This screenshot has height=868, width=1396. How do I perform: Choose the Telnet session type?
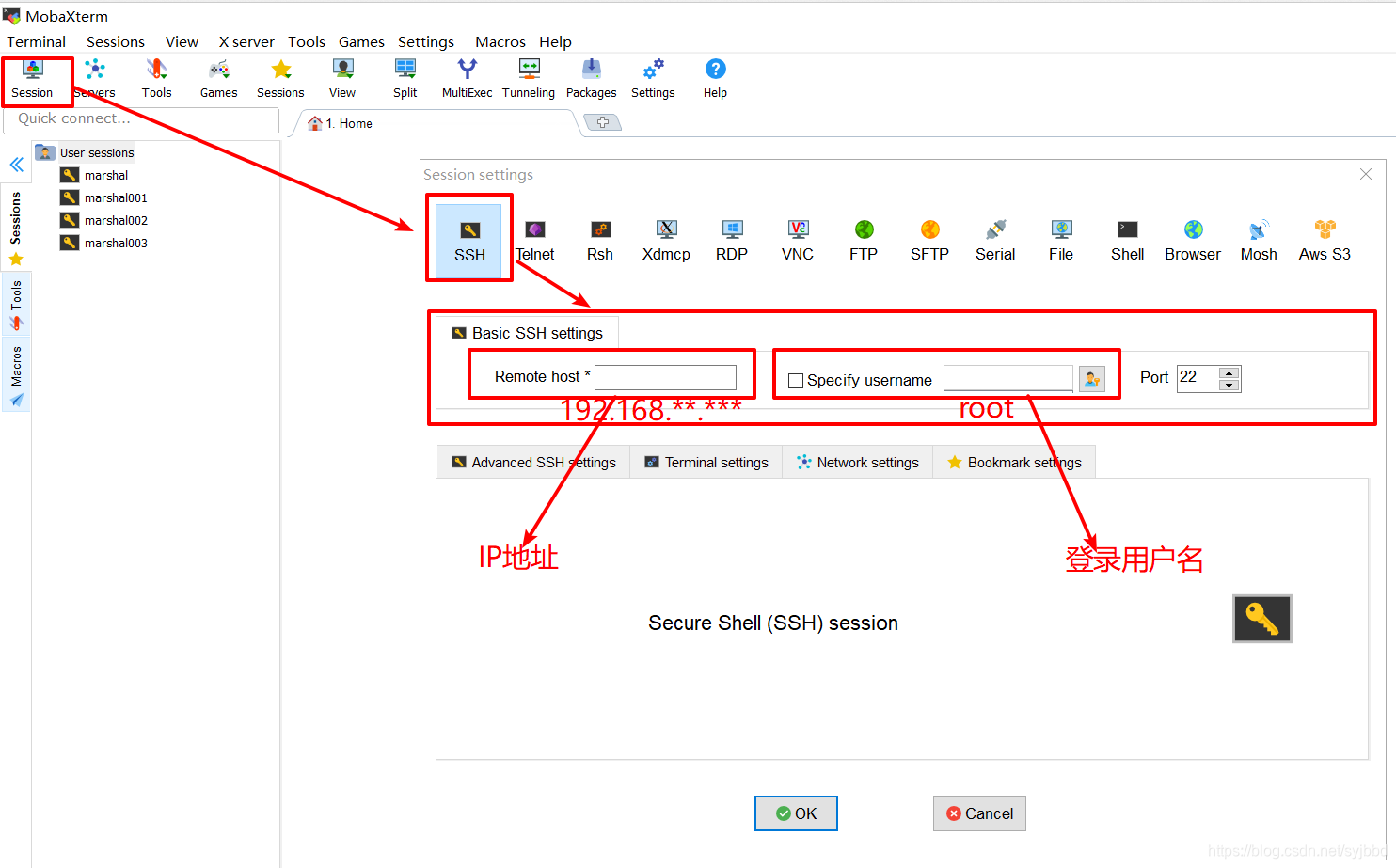tap(535, 242)
